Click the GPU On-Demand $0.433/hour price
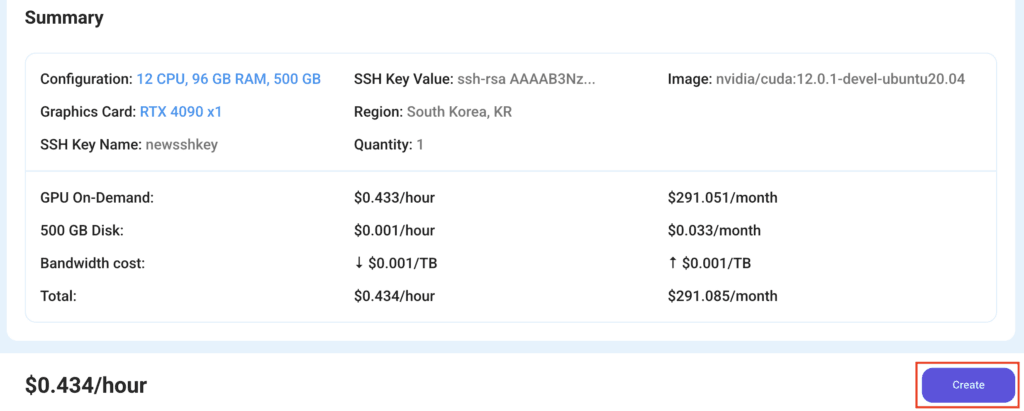 pos(394,197)
